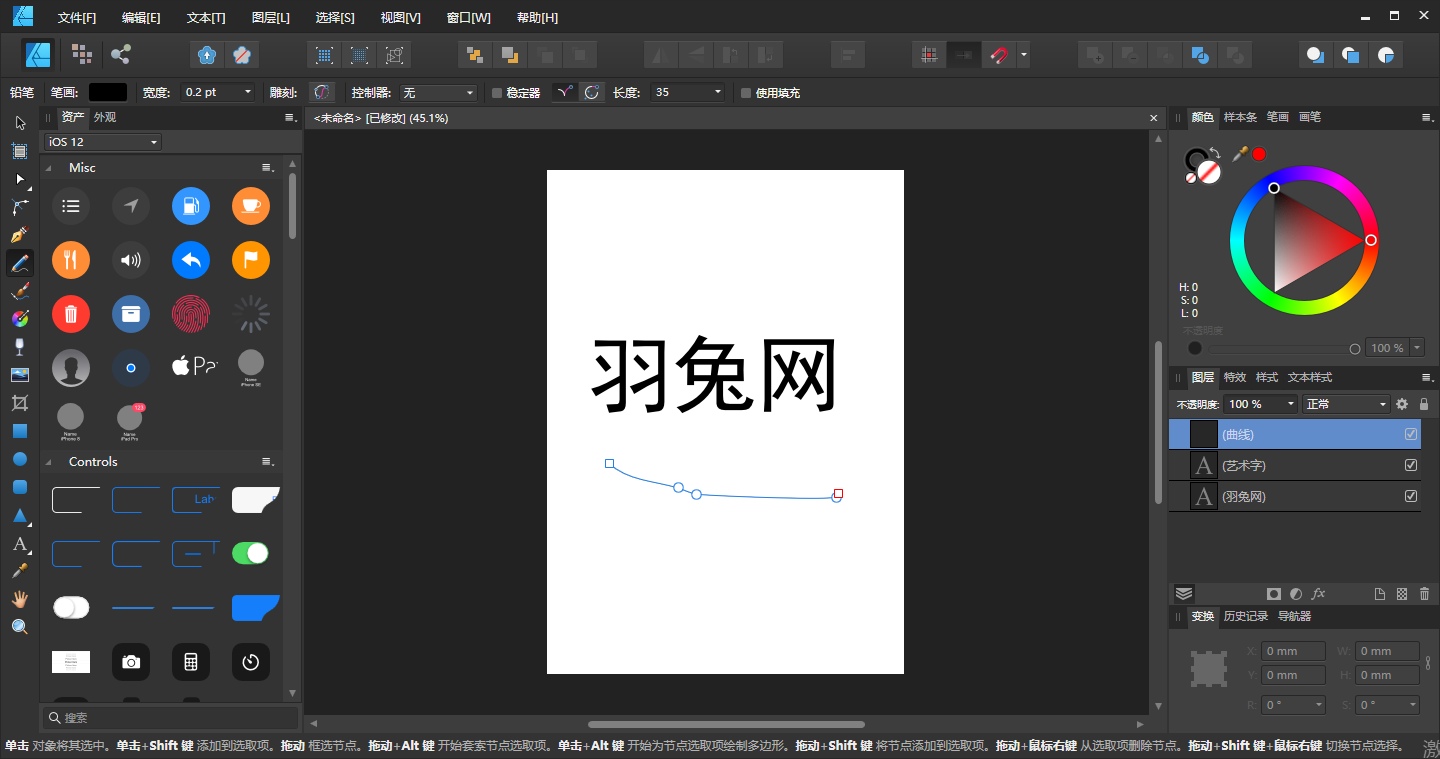Lock layer with padlock icon
1440x759 pixels.
point(1424,404)
